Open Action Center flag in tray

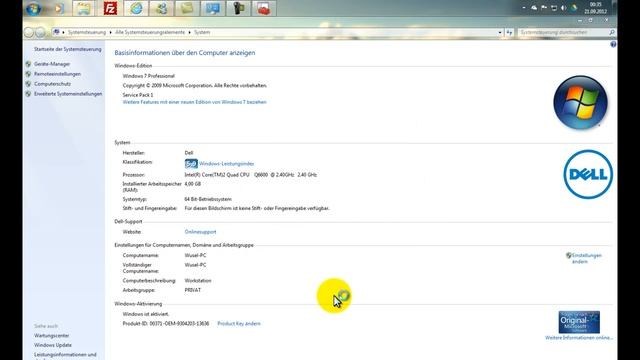[x=544, y=8]
